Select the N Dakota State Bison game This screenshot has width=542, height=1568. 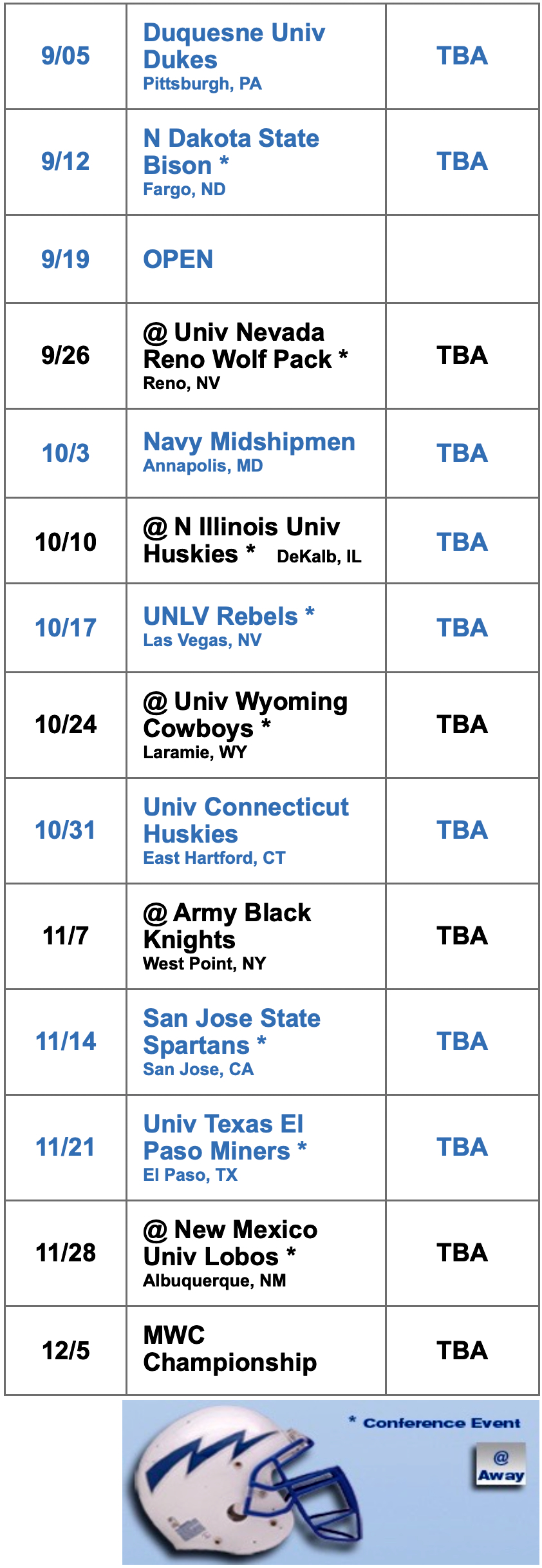tap(230, 152)
